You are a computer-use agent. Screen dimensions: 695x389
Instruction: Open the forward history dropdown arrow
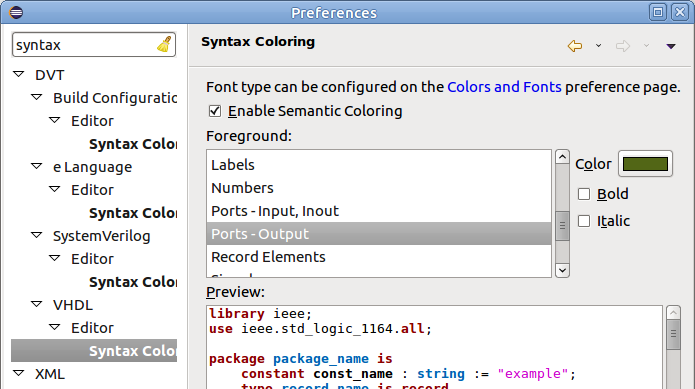pos(646,46)
